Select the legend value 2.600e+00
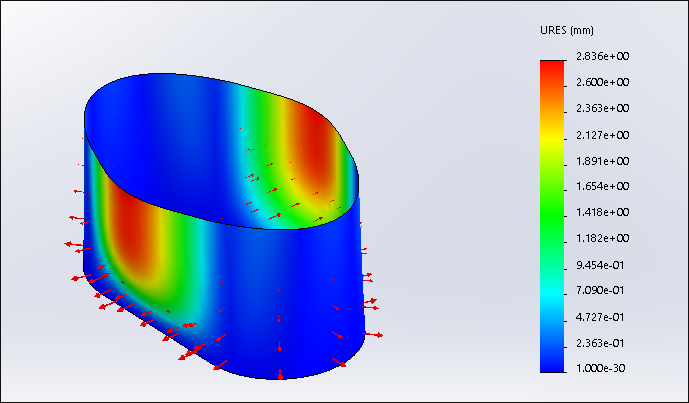689x403 pixels. coord(602,82)
